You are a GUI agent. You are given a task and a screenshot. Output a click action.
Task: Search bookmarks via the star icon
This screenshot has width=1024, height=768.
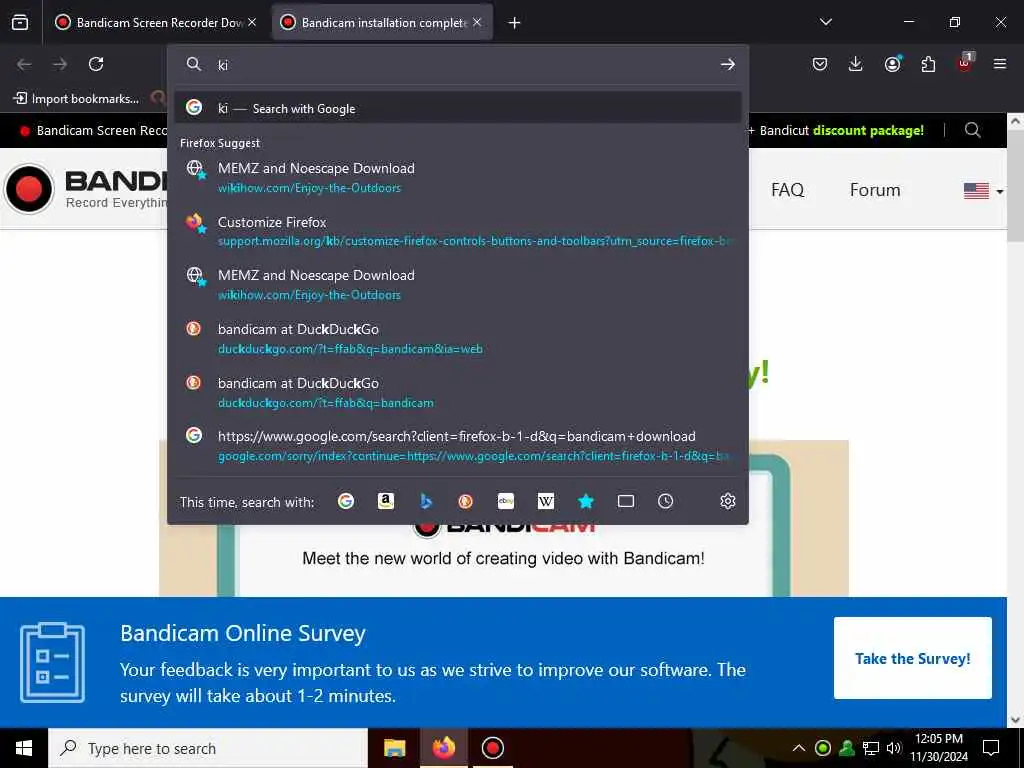[586, 501]
